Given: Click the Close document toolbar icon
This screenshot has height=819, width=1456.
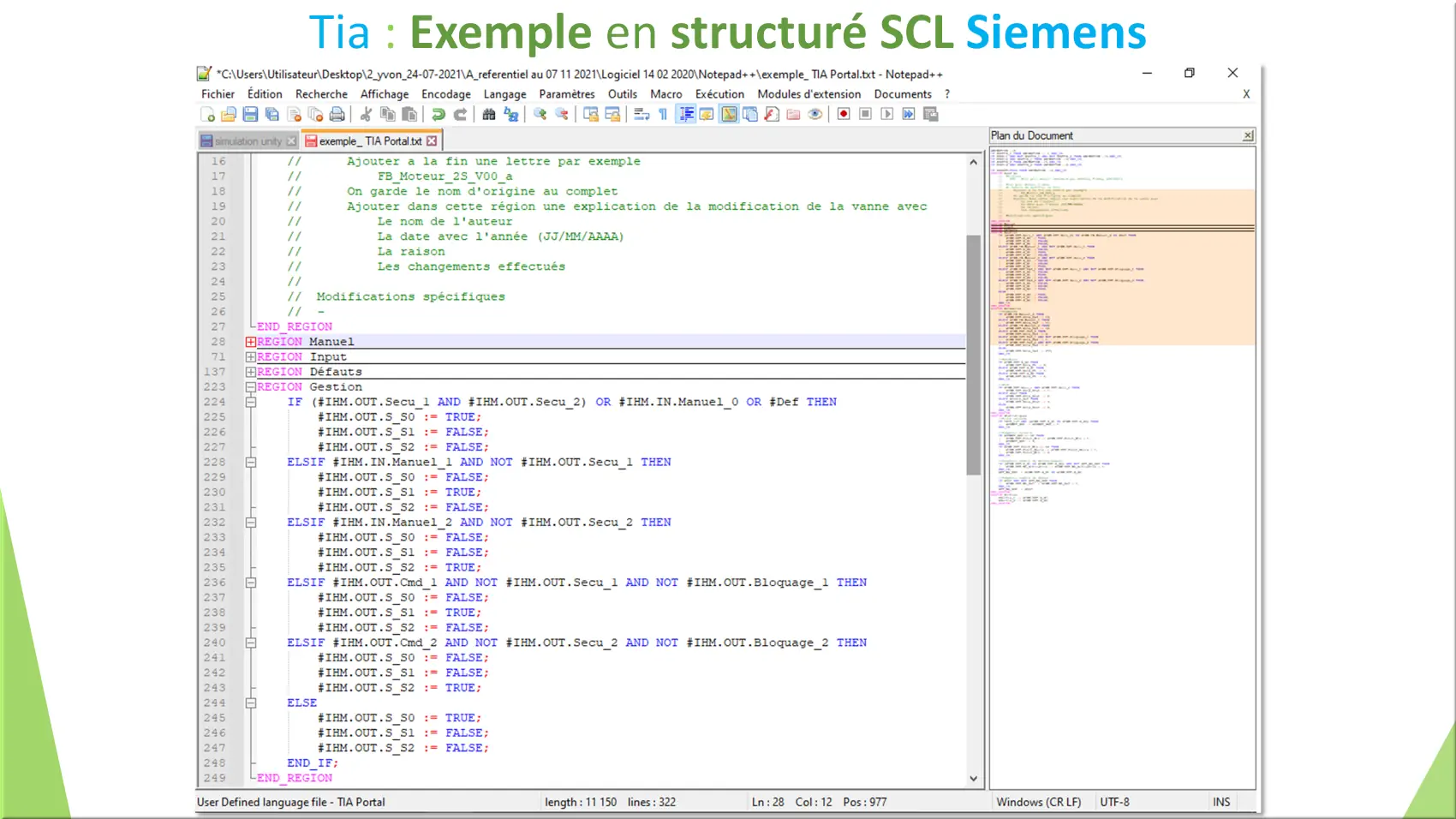Looking at the screenshot, I should [x=294, y=114].
